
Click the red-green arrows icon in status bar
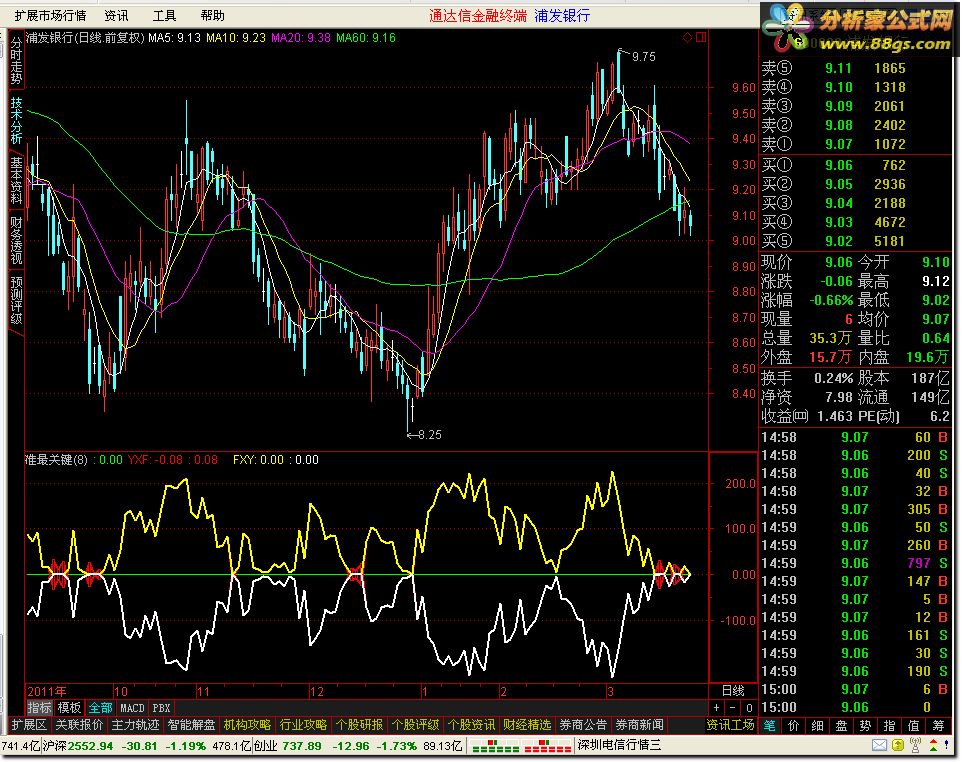[933, 745]
